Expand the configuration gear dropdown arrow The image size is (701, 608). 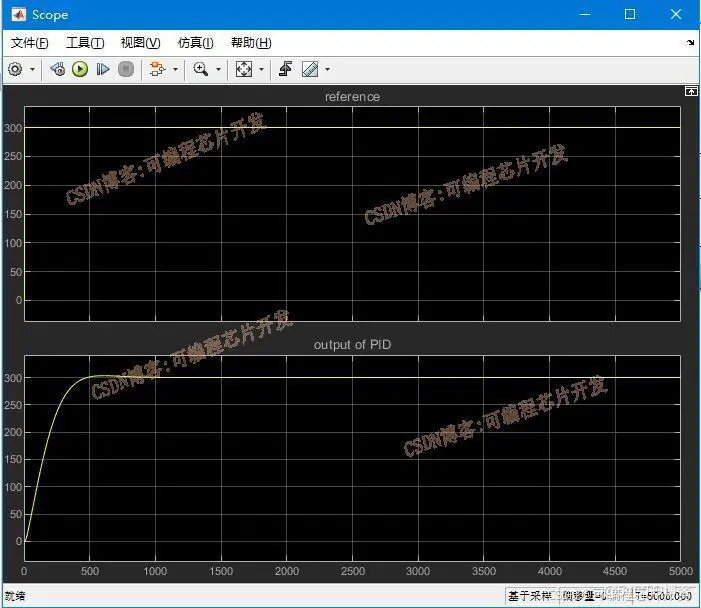point(32,69)
